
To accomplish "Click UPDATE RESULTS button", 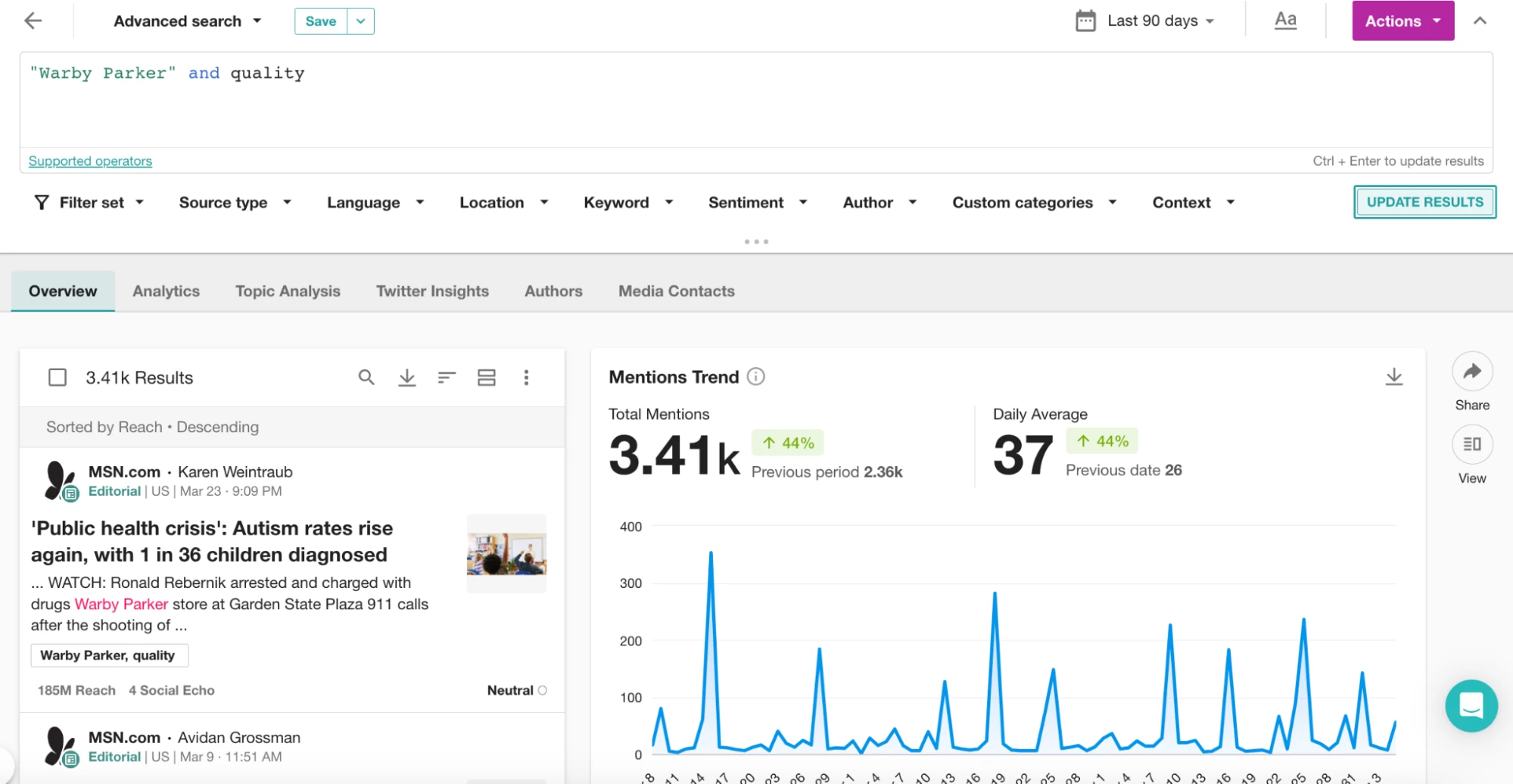I will click(1424, 202).
